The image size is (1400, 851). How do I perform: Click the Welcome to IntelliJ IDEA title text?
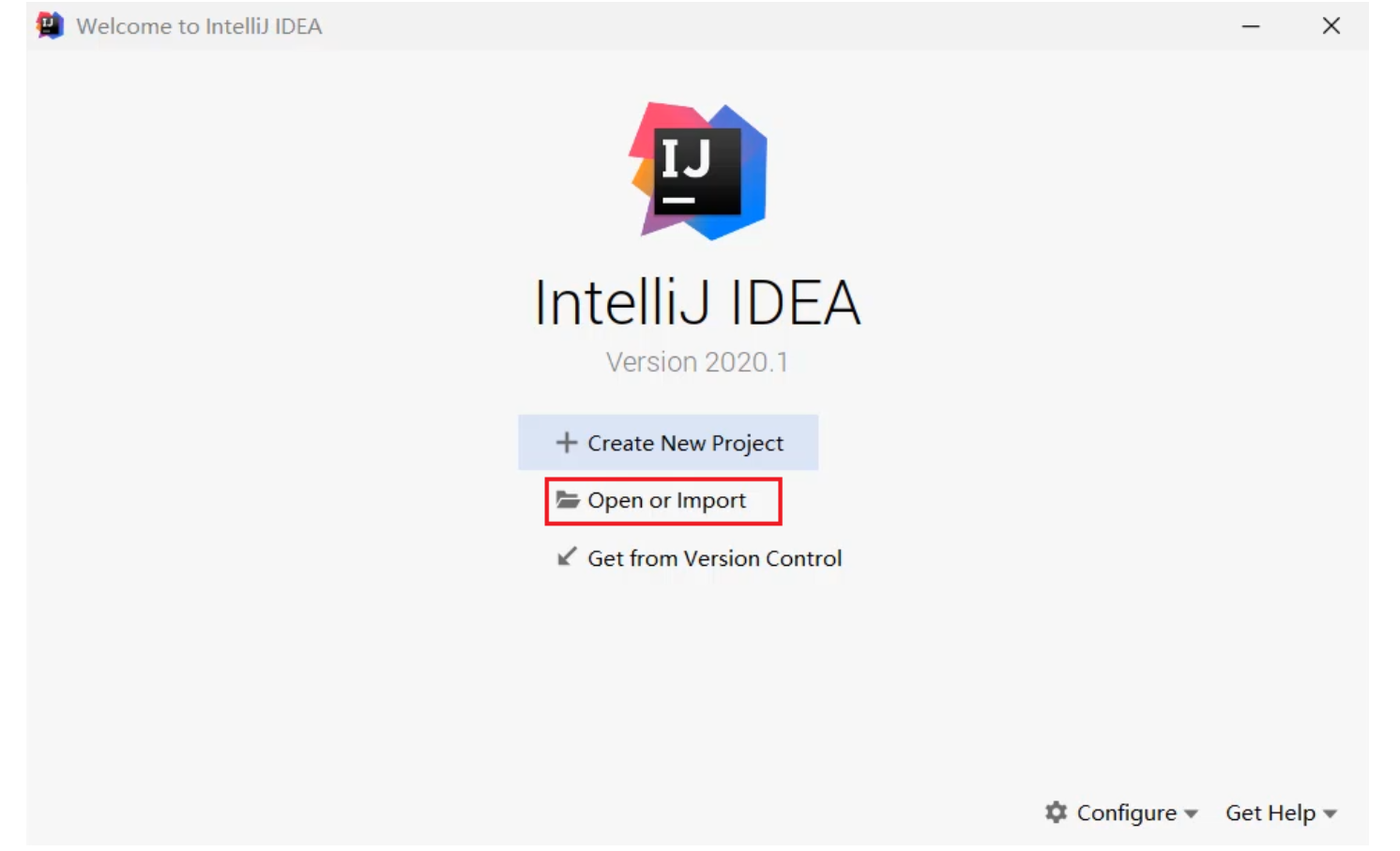tap(199, 26)
